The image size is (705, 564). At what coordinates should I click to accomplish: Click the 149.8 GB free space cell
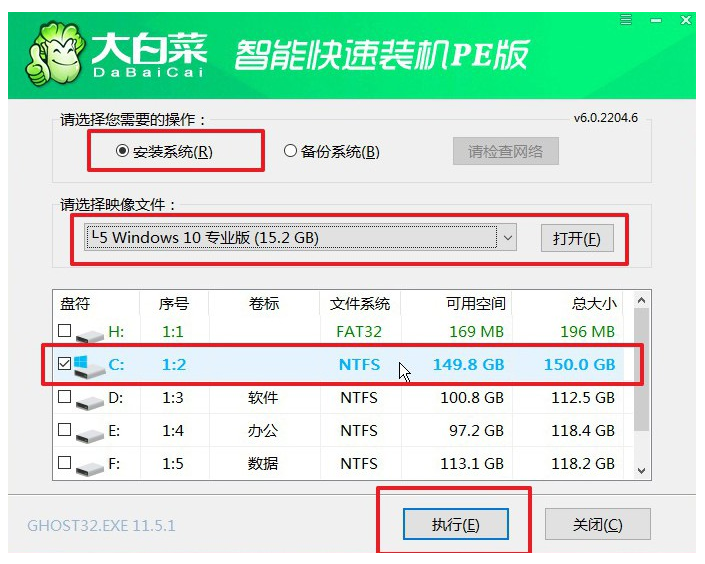[469, 365]
